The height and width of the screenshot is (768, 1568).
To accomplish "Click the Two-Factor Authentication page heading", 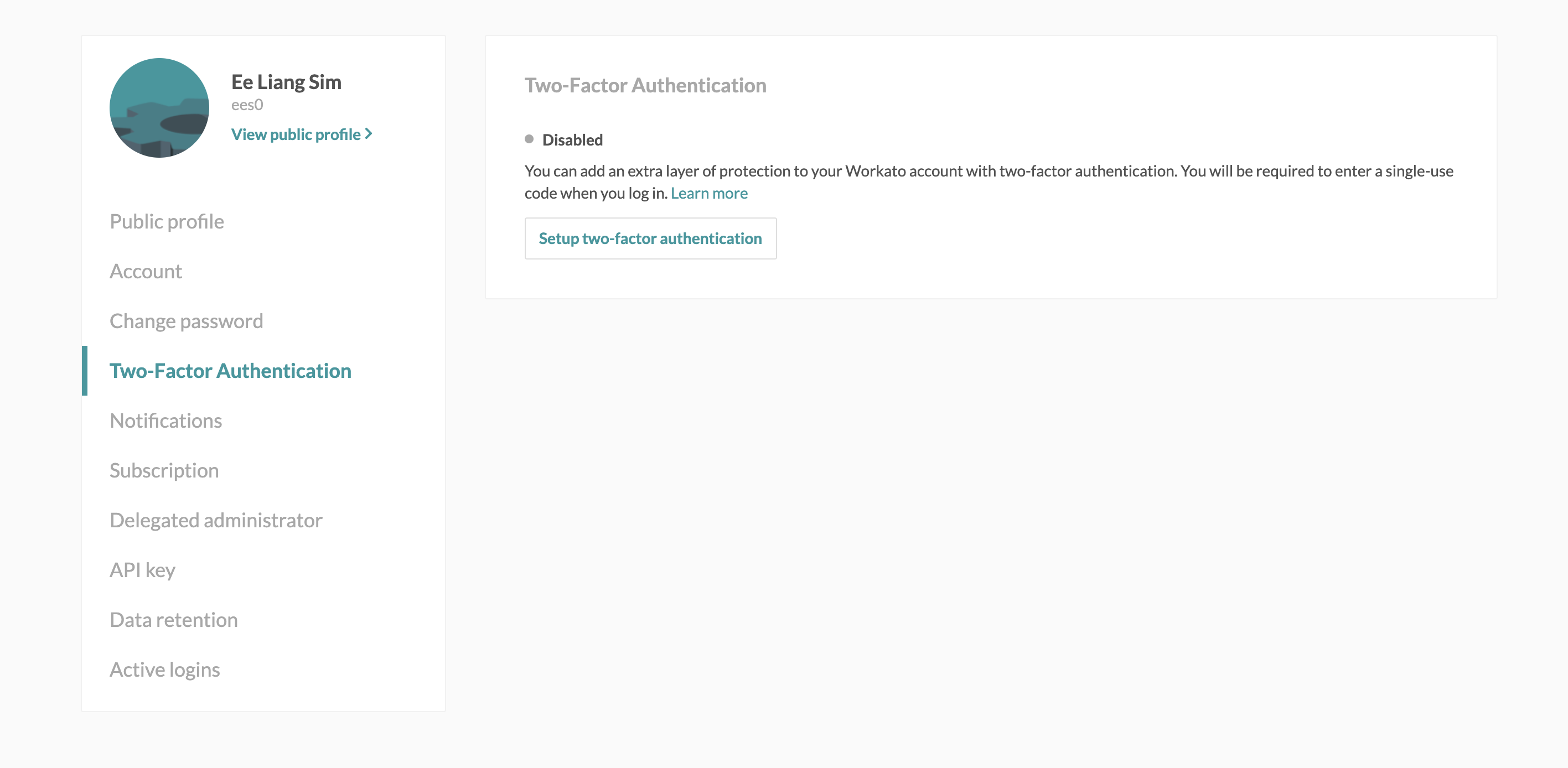I will (x=646, y=86).
